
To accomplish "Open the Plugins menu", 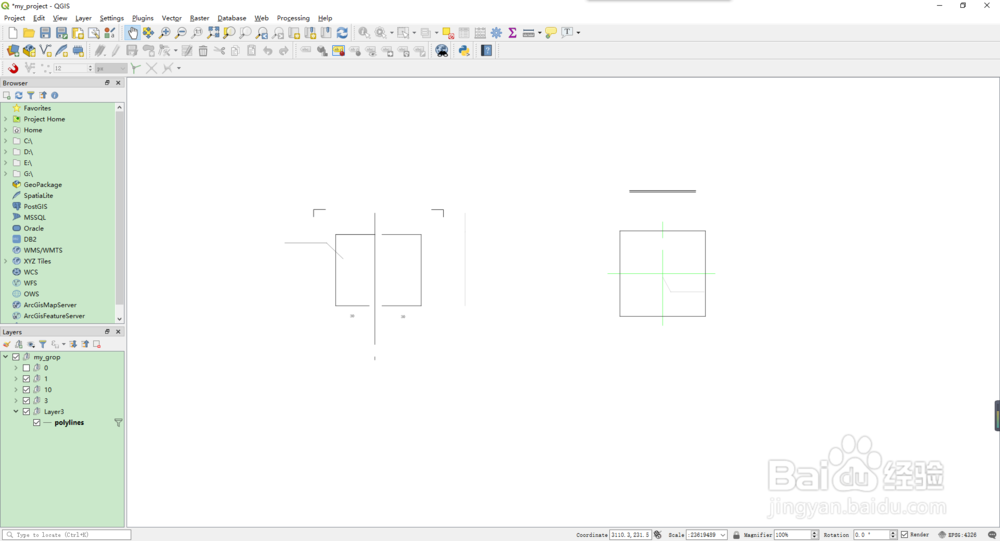I will pos(142,18).
